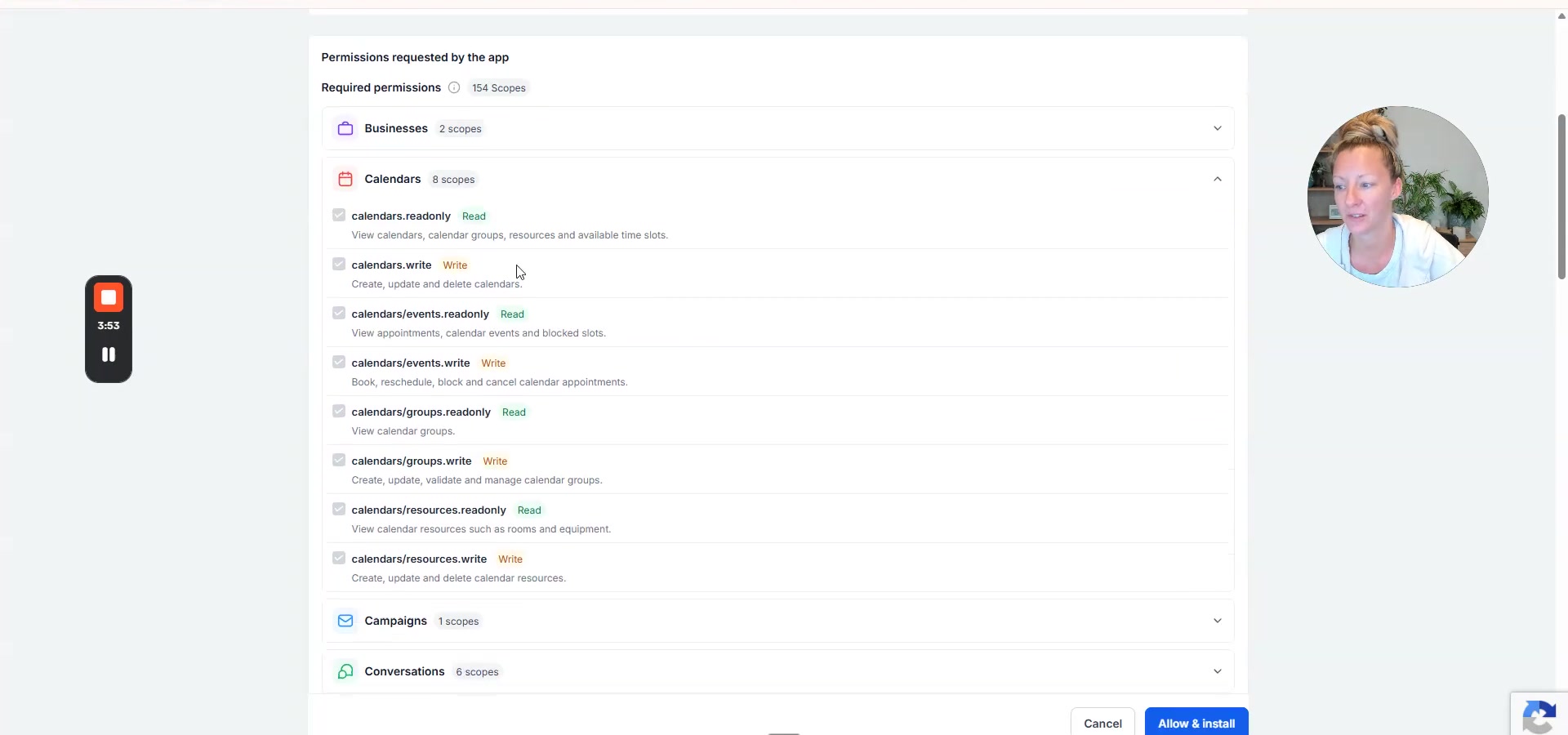The width and height of the screenshot is (1568, 735).
Task: Click the circular webcam video bubble
Action: tap(1397, 197)
